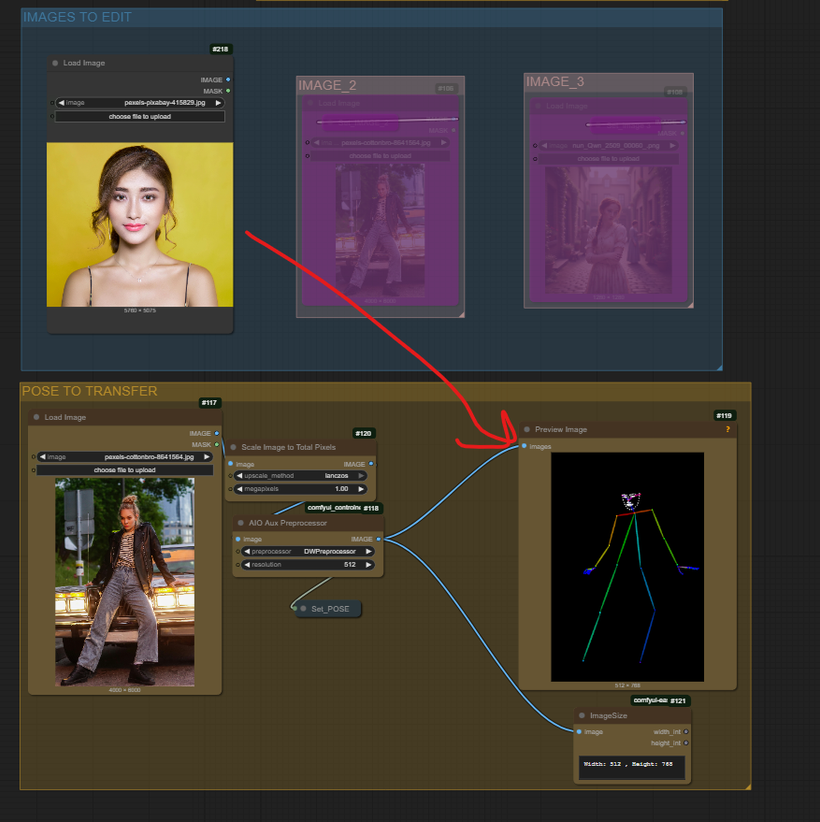
Task: Click choose file to upload in node #218
Action: pyautogui.click(x=140, y=116)
